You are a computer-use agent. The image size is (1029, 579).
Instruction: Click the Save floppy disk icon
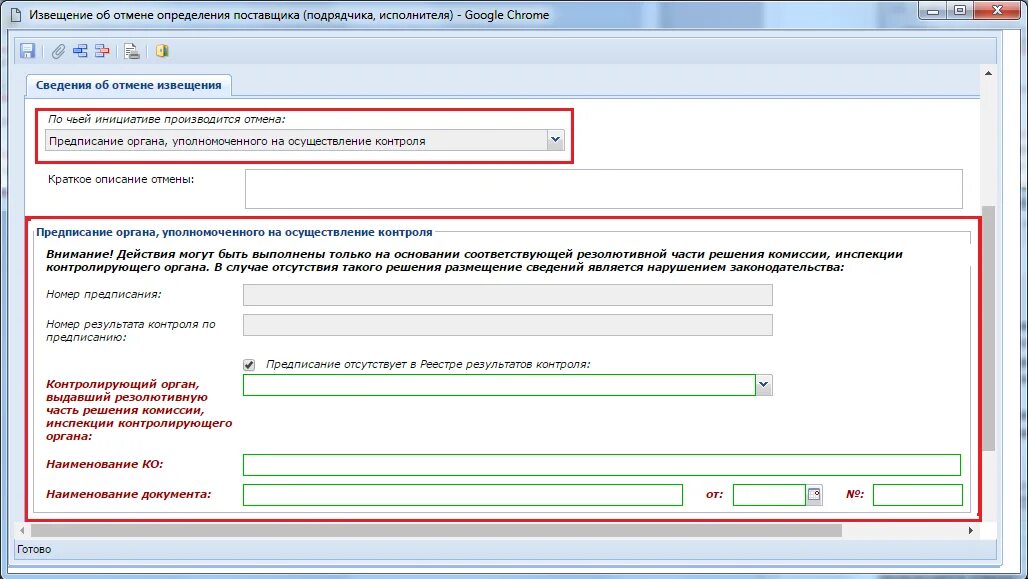click(x=27, y=51)
